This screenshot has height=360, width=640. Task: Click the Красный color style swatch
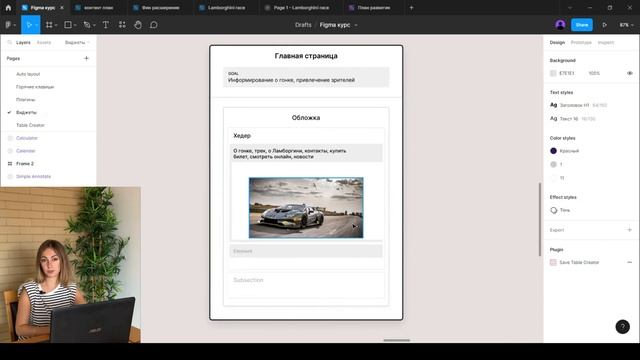click(553, 151)
